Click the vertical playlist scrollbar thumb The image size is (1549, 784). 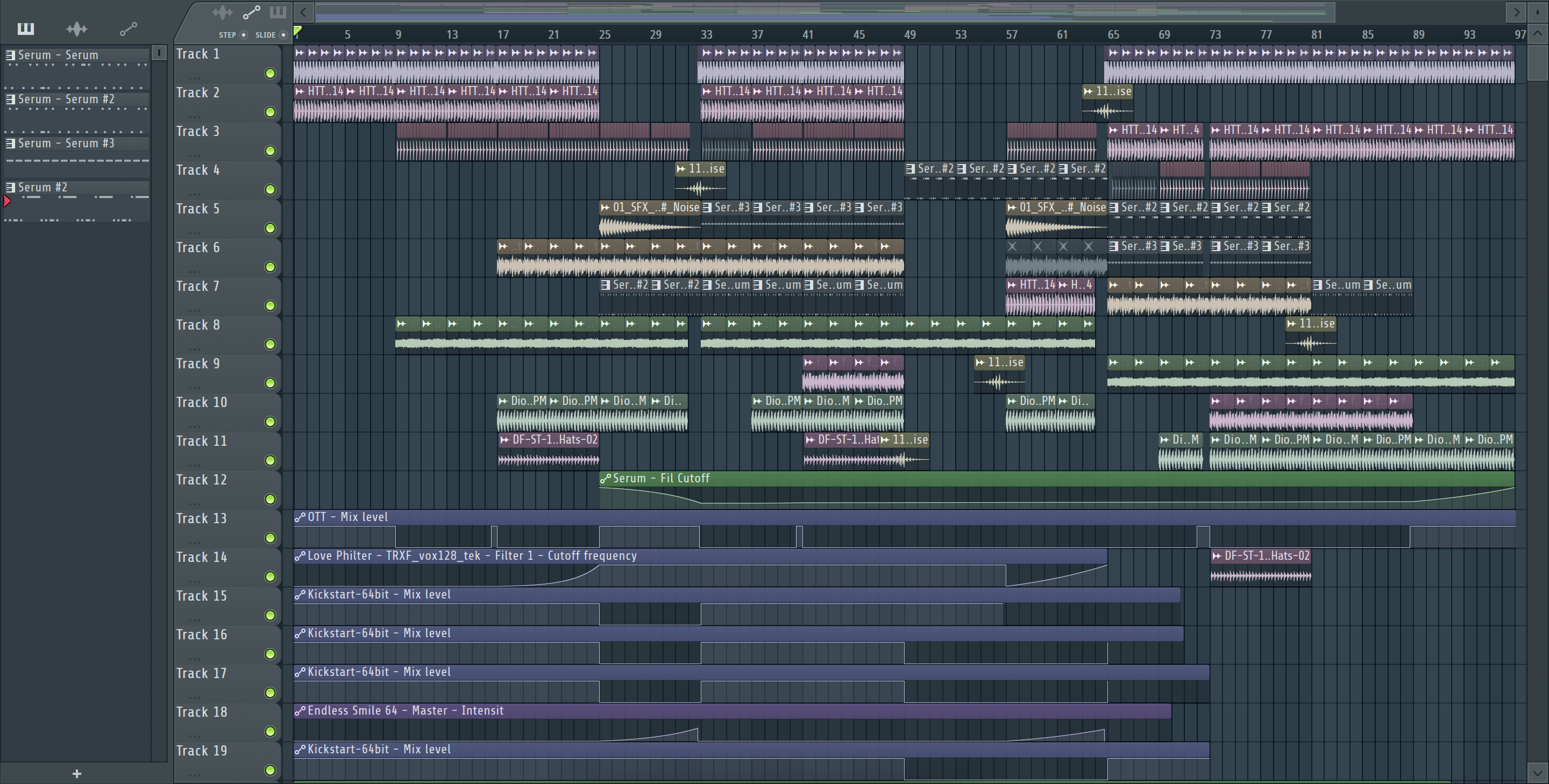pyautogui.click(x=1538, y=63)
